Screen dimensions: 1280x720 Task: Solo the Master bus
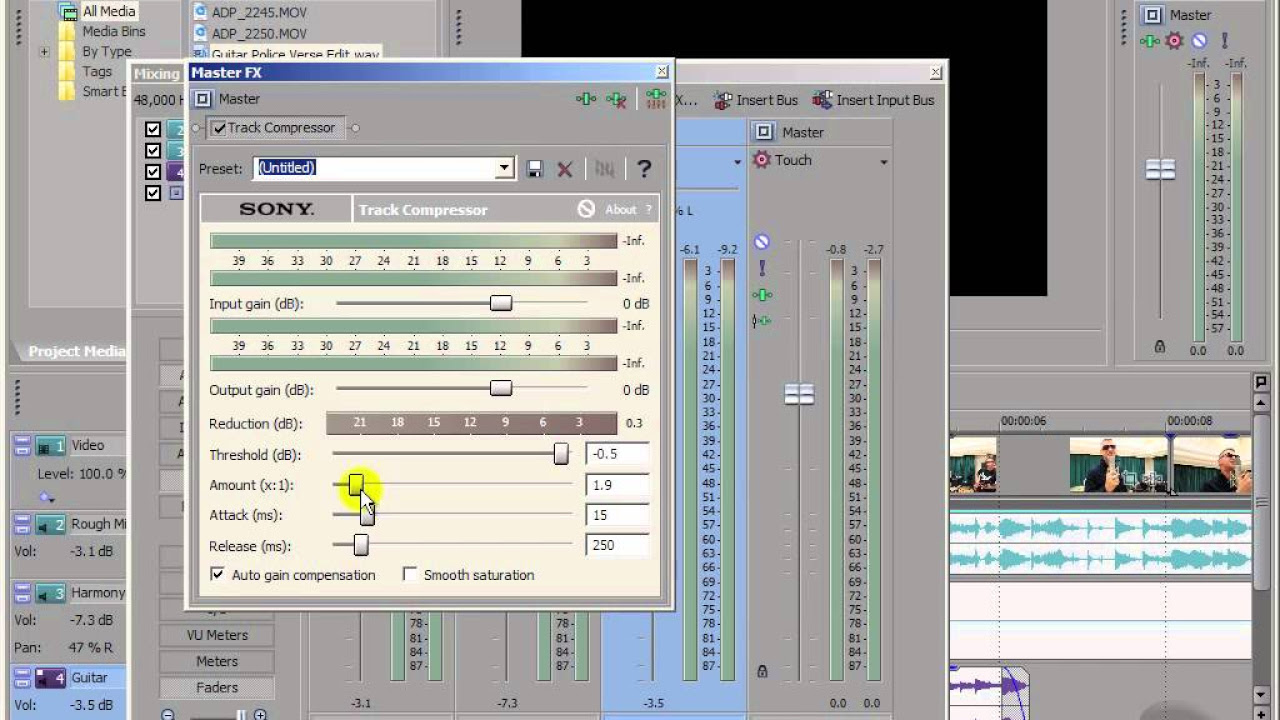click(762, 267)
